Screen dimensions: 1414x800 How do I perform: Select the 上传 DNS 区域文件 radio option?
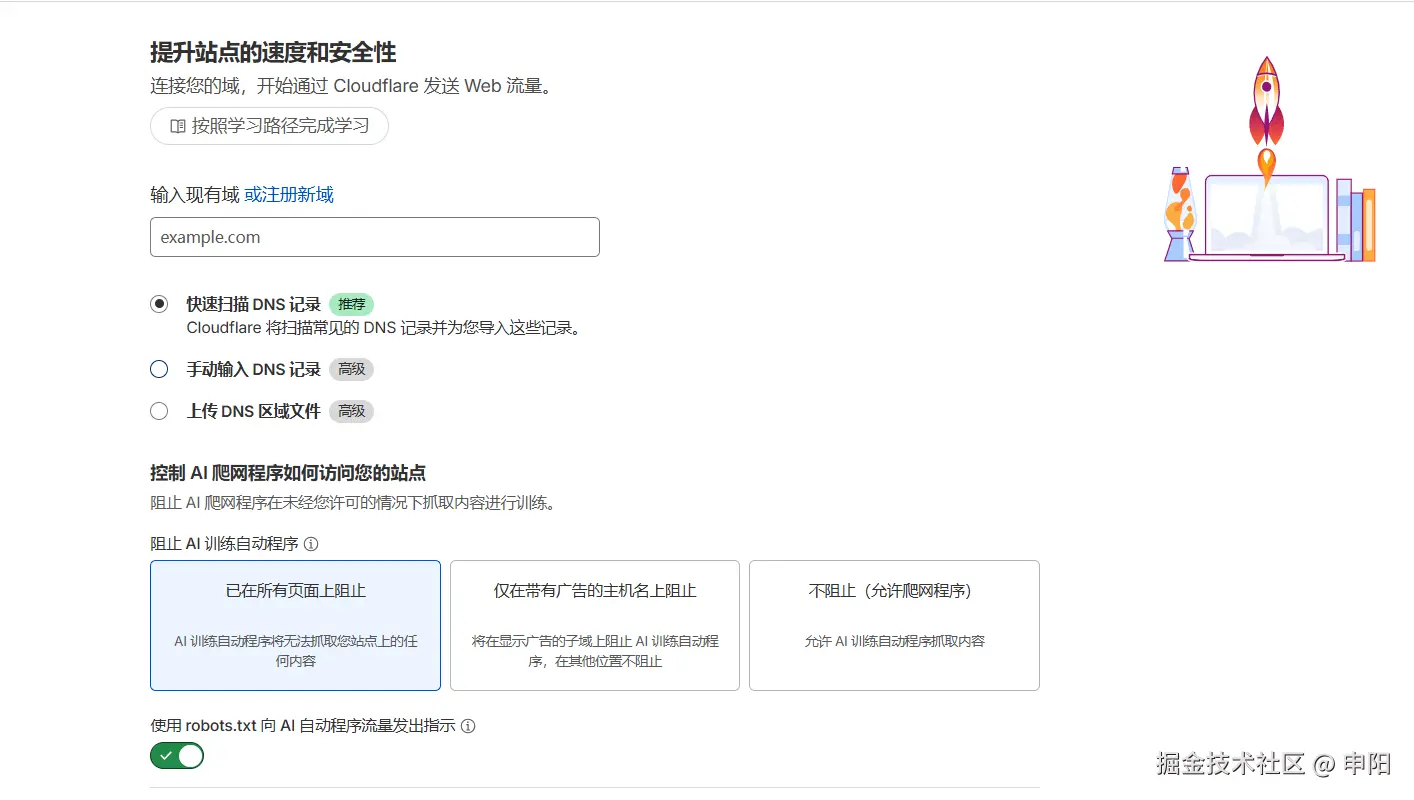point(159,411)
